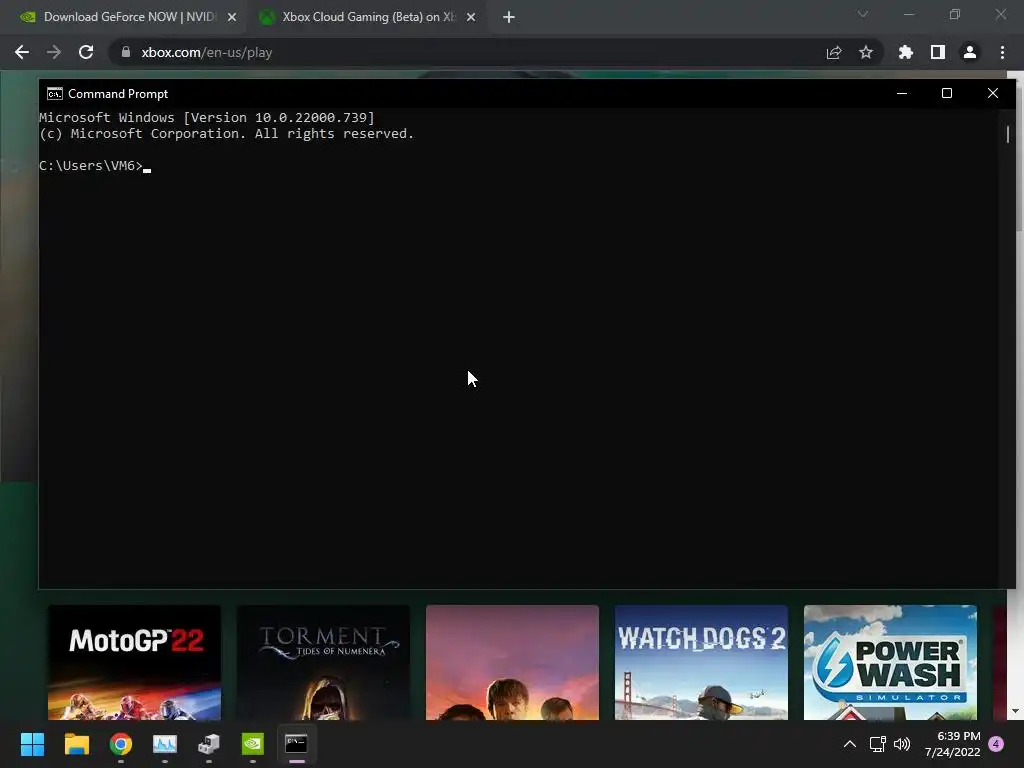Open PowerWash Simulator game tile
This screenshot has width=1024, height=768.
890,662
